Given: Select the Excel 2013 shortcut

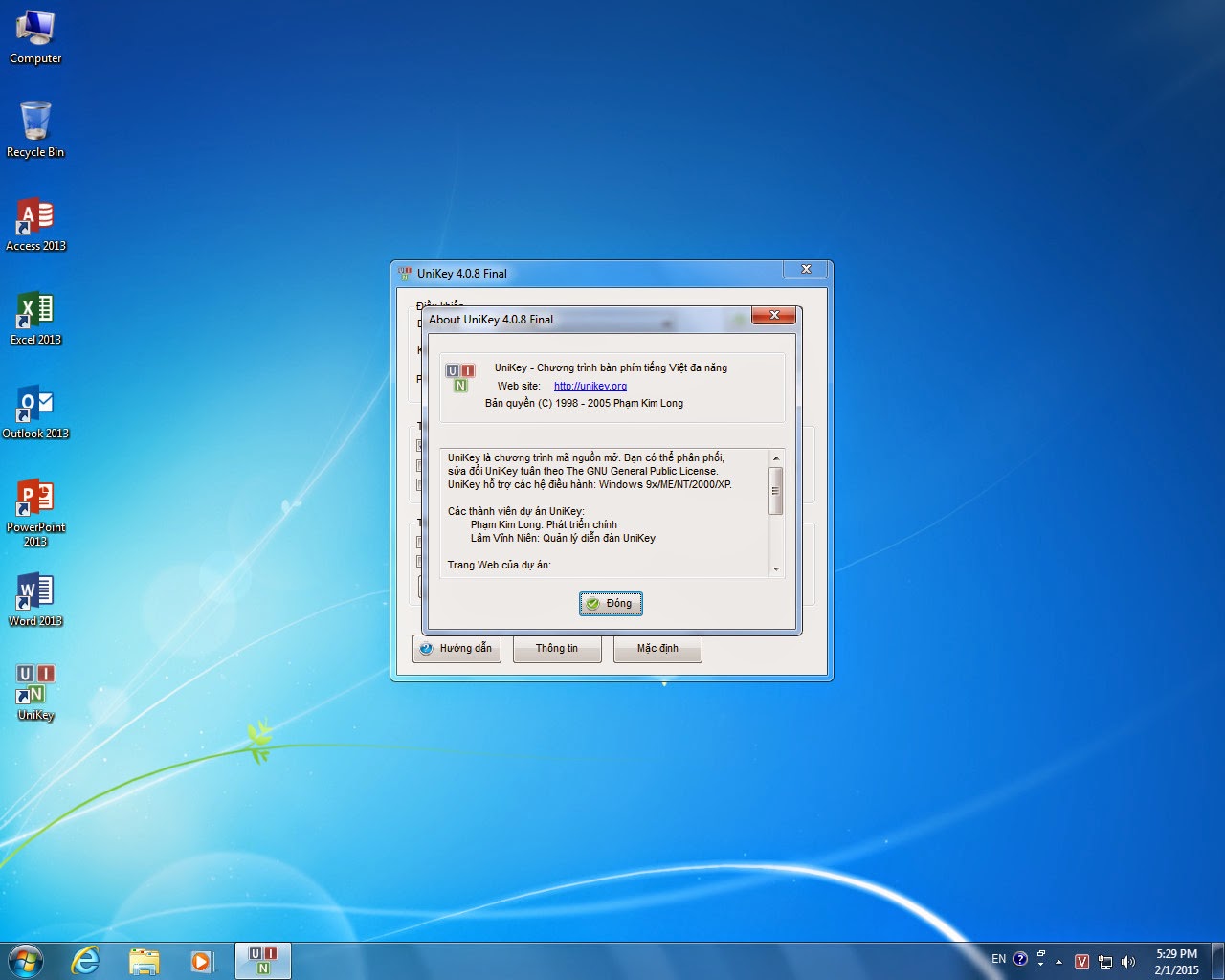Looking at the screenshot, I should point(35,318).
